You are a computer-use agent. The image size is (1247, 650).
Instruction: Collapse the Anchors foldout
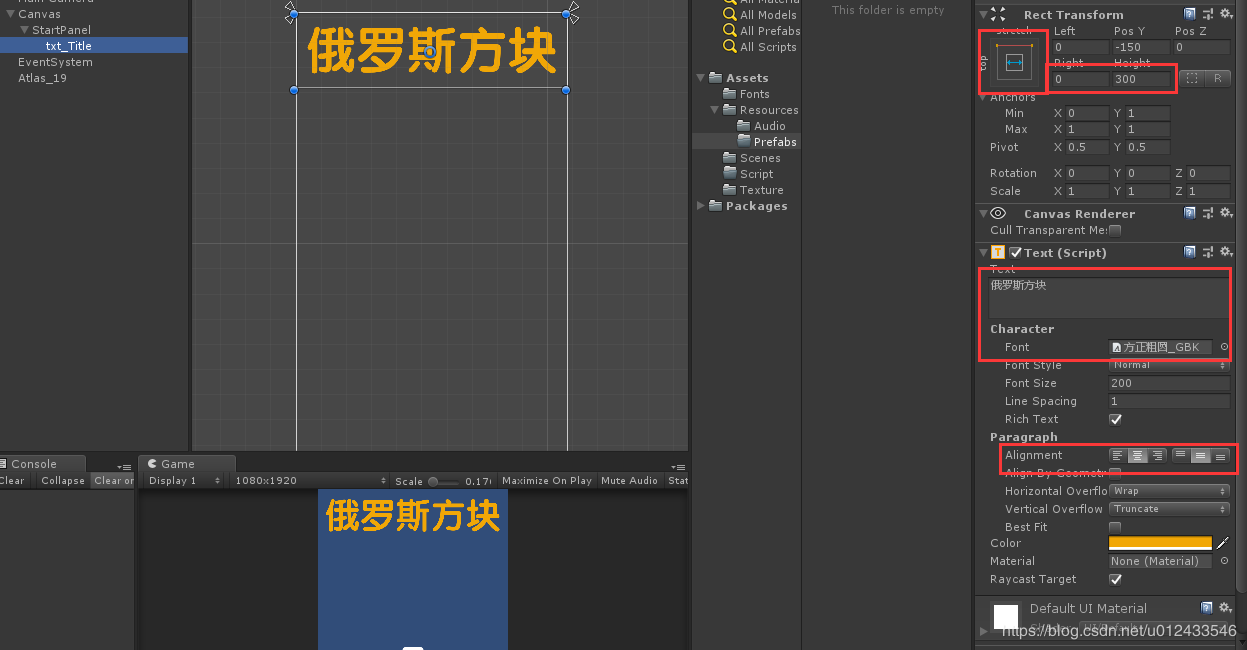(984, 97)
